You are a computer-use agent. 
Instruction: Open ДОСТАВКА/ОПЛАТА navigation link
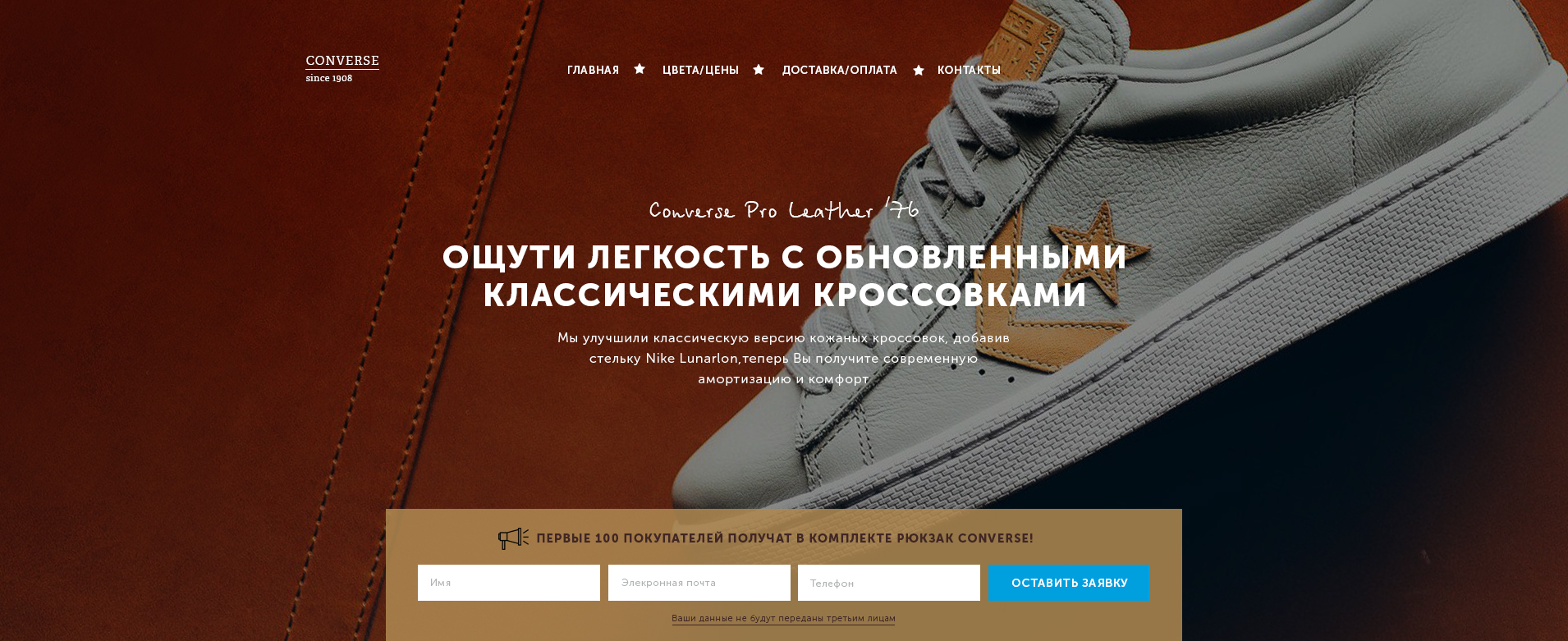coord(839,71)
